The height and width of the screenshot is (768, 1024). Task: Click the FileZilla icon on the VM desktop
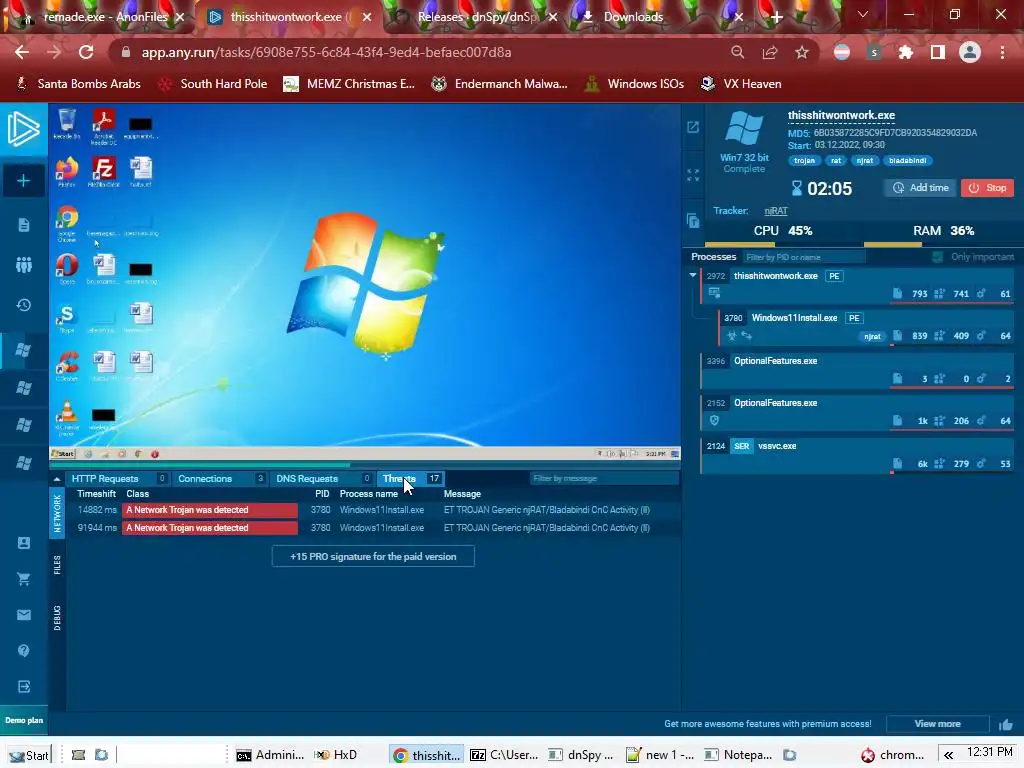pos(103,172)
